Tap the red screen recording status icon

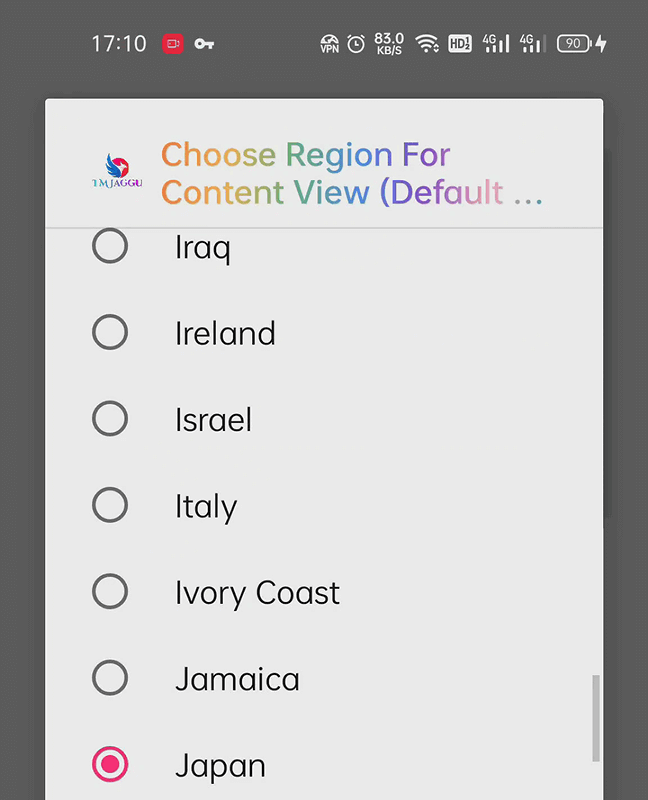(x=173, y=44)
